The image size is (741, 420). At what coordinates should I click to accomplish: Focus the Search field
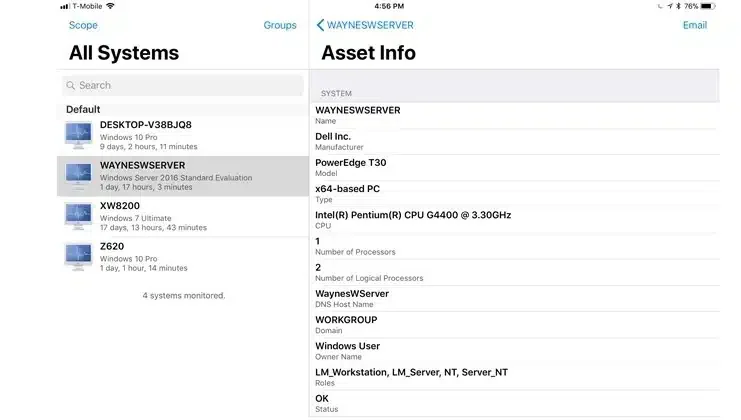(183, 86)
